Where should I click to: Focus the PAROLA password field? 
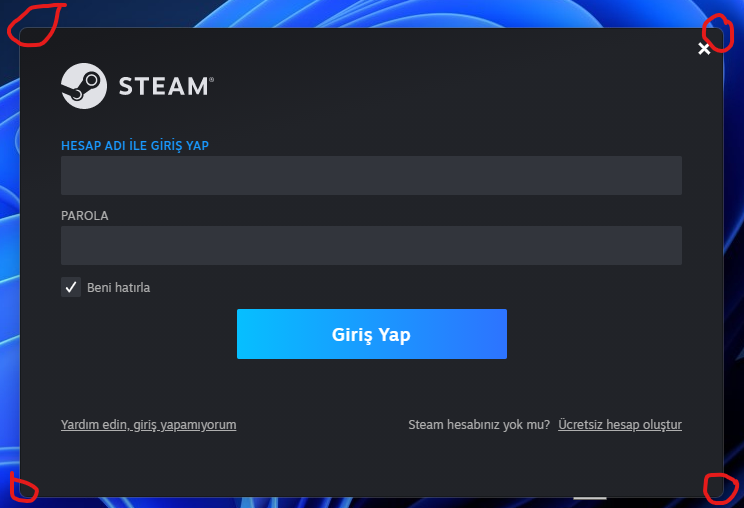point(371,245)
